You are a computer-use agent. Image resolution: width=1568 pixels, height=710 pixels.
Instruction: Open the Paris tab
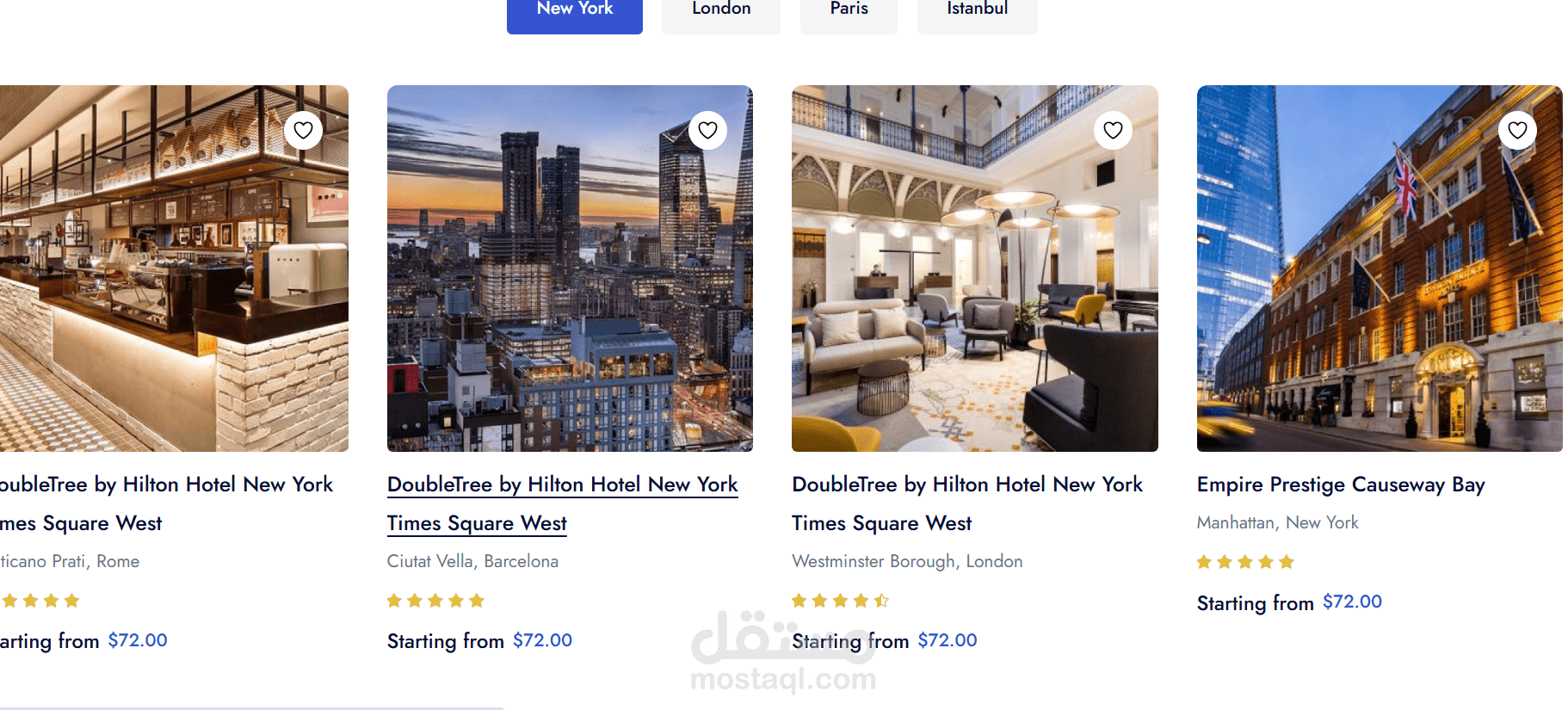point(849,12)
